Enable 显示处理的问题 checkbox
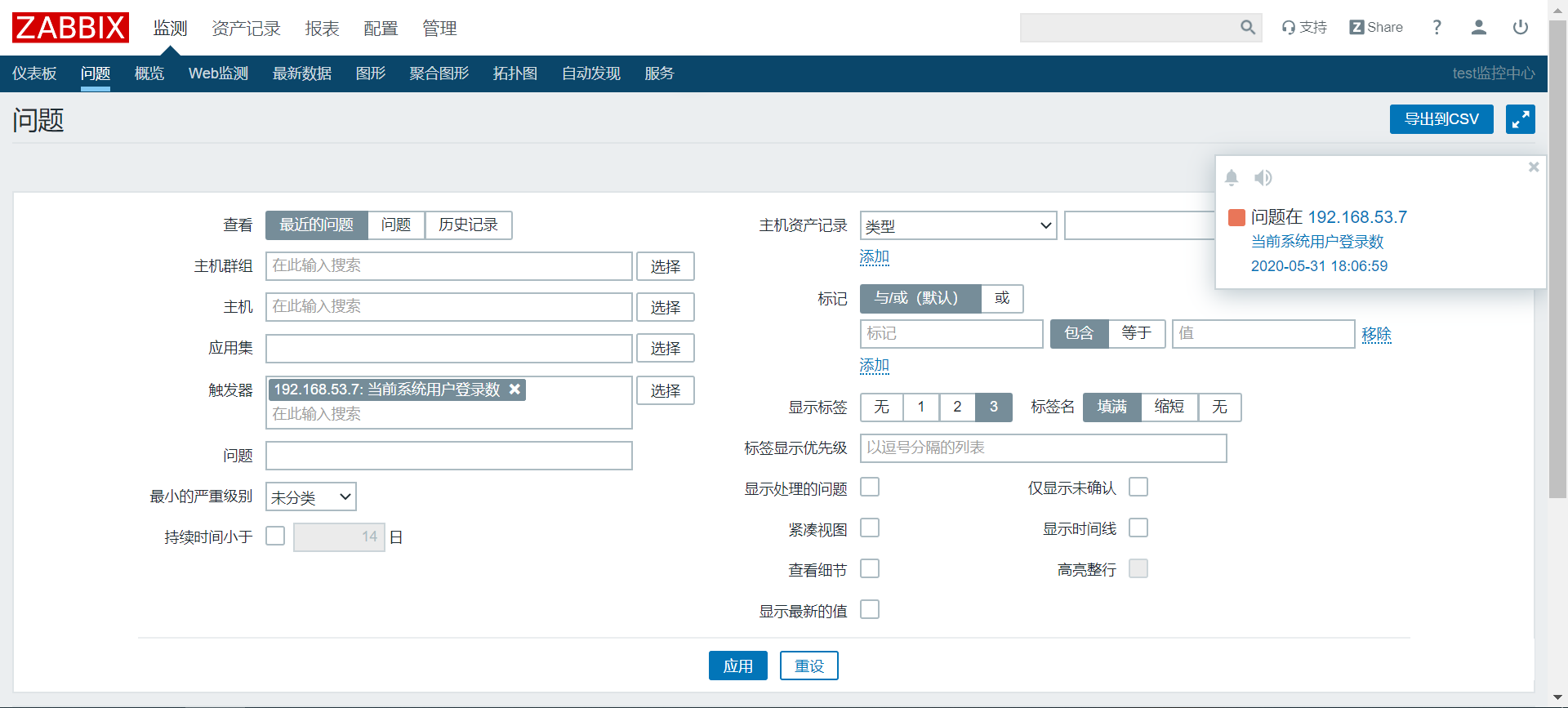This screenshot has width=1568, height=708. coord(870,487)
